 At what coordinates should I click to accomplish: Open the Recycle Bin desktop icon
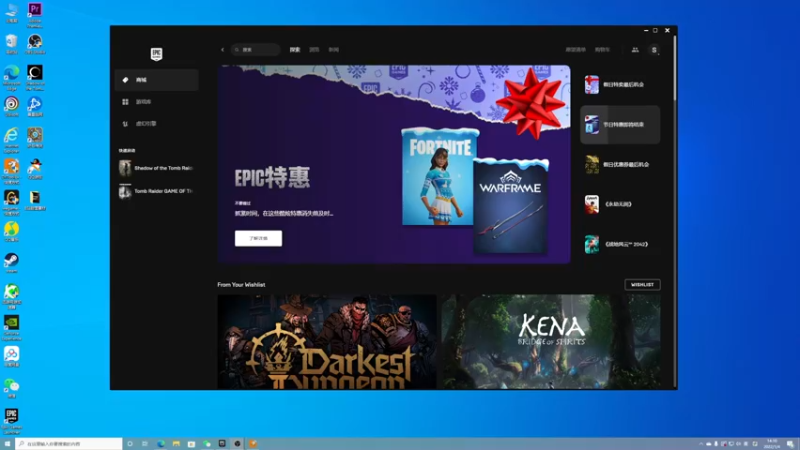[x=11, y=44]
